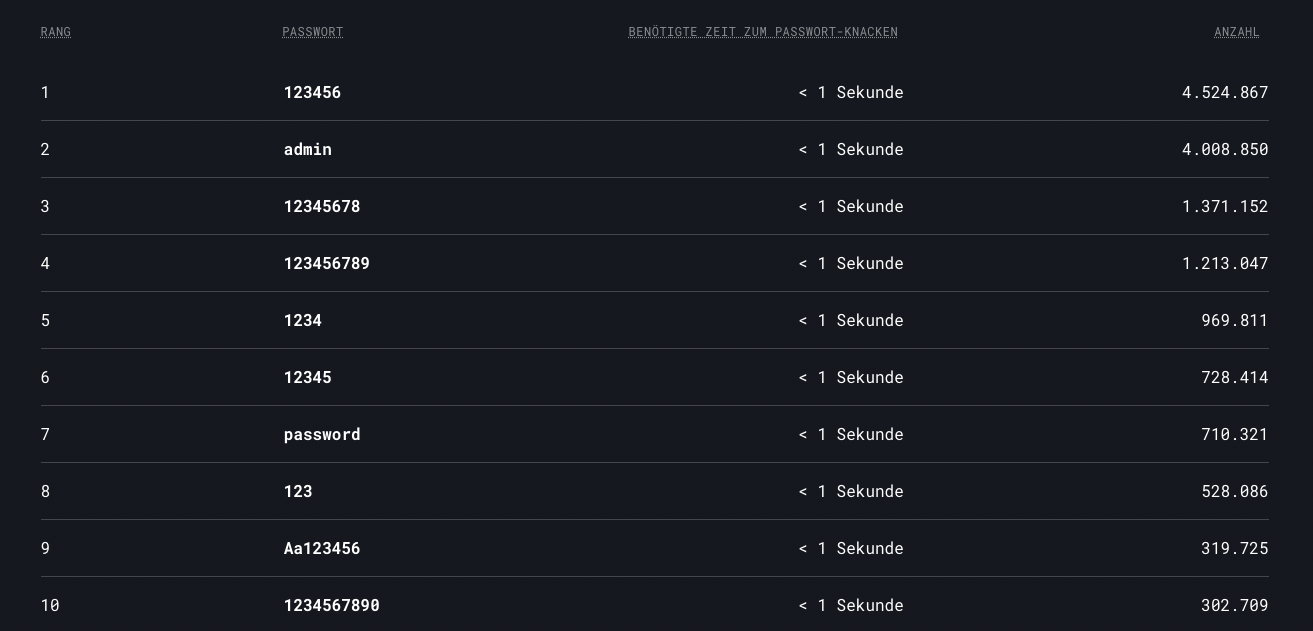
Task: Click the crack time in row 3
Action: pos(851,206)
